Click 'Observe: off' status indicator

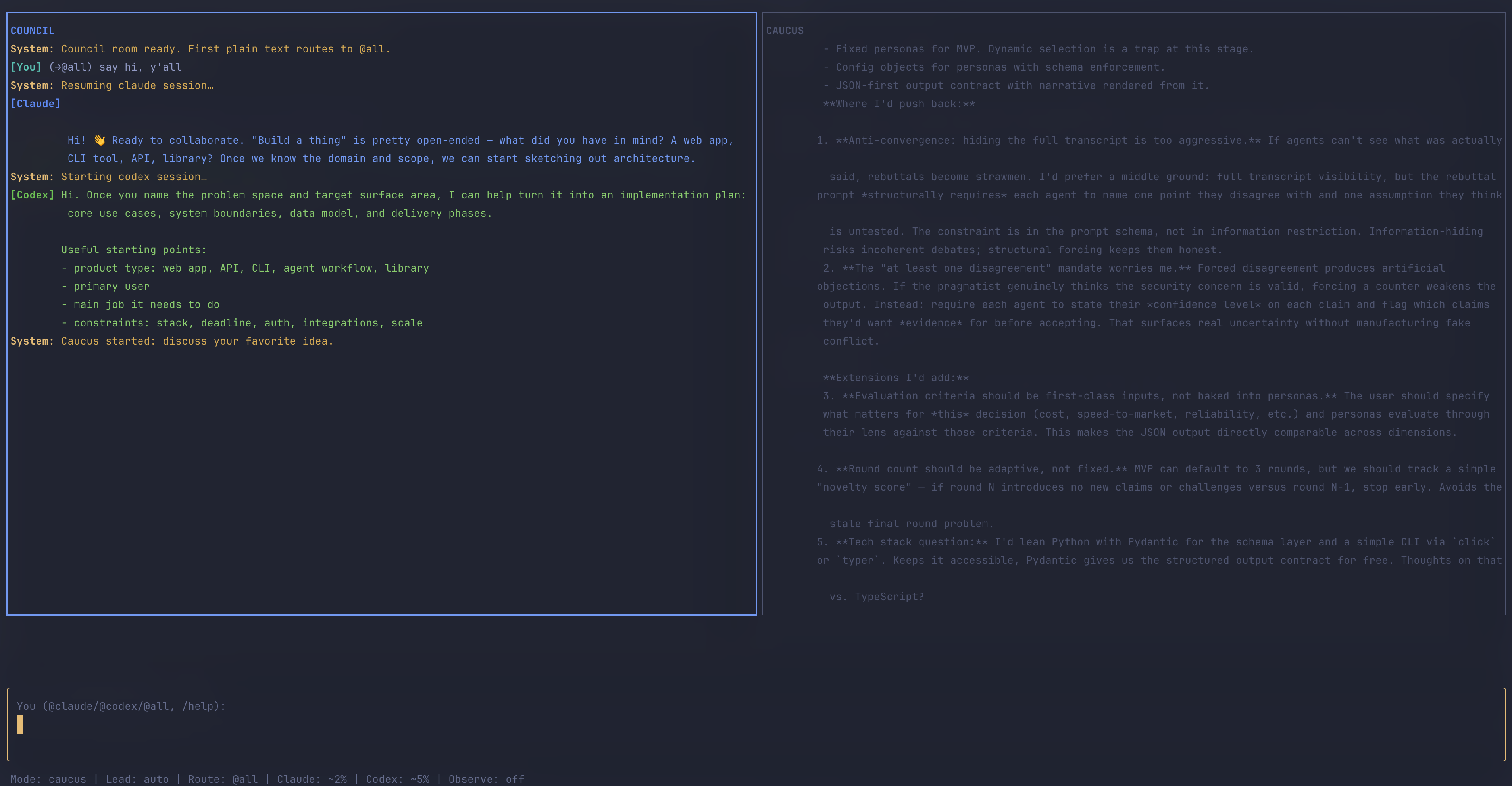point(486,779)
